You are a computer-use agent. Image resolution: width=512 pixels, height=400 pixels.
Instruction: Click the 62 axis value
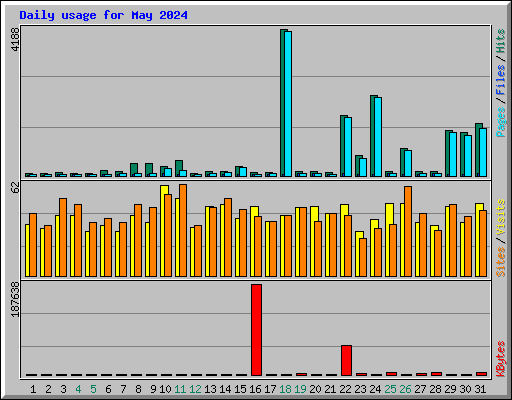(15, 187)
